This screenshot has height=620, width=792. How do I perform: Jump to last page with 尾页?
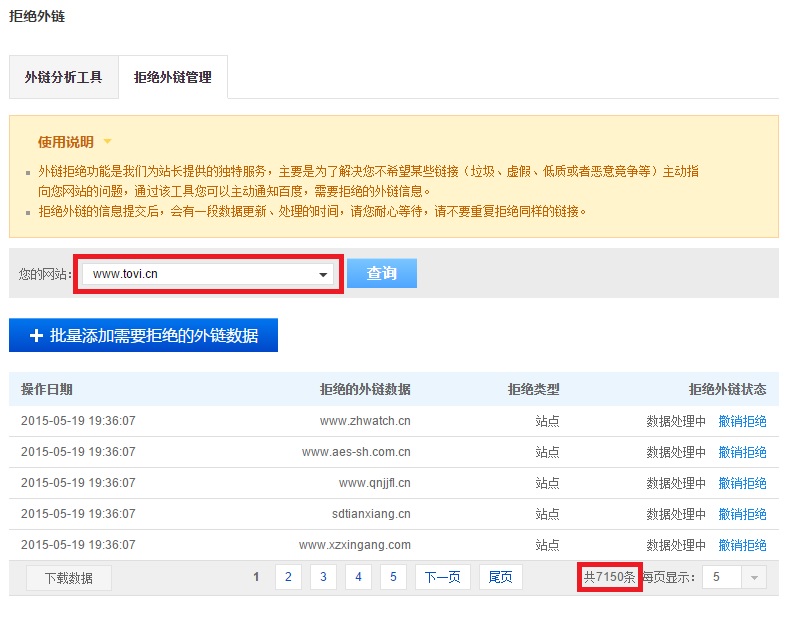[x=501, y=577]
